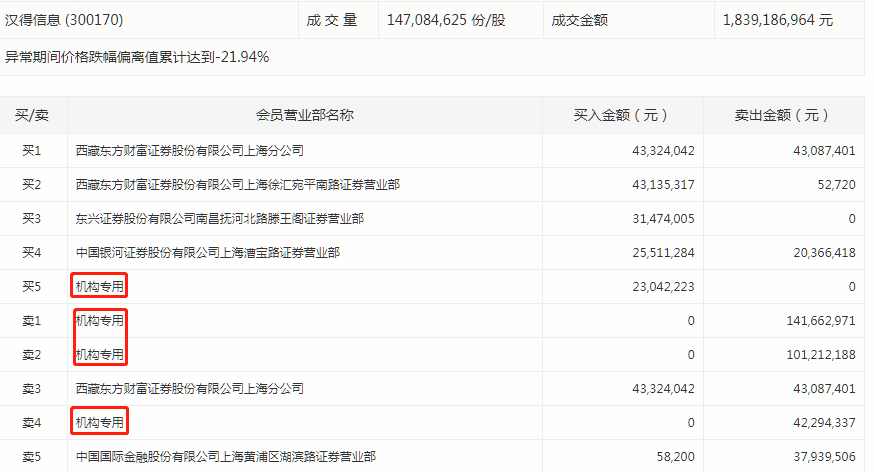Screen dimensions: 874x472
Task: Select the 卖1 row label
Action: (x=32, y=320)
